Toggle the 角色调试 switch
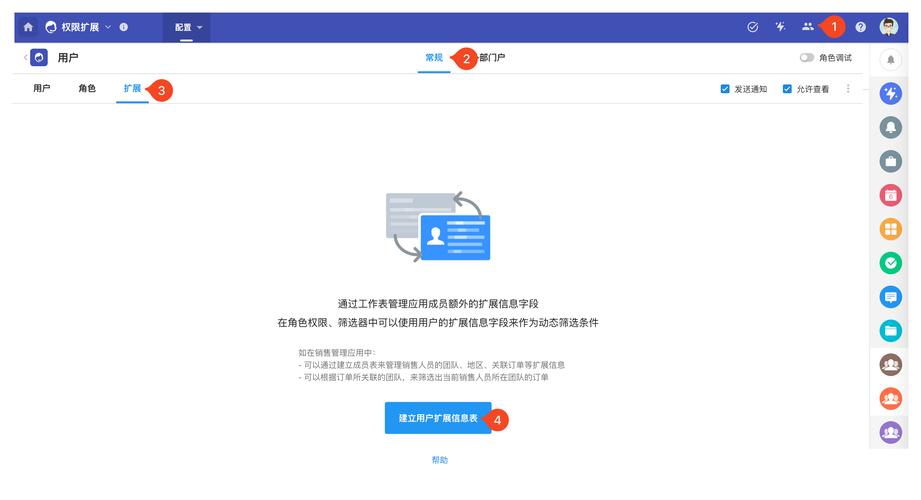Screen dimensions: 921x500 coord(806,58)
